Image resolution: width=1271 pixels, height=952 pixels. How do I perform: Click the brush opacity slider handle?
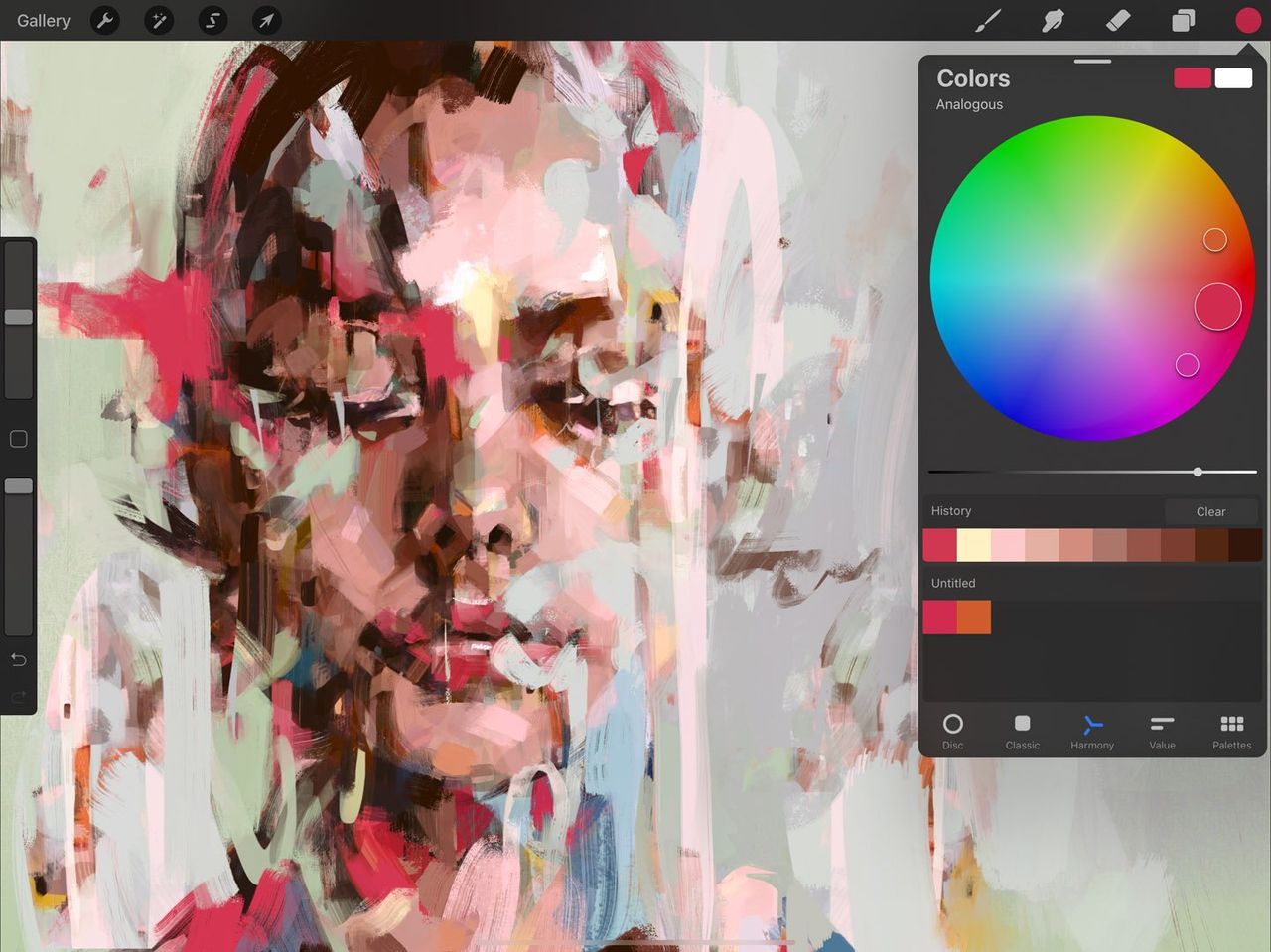[19, 486]
